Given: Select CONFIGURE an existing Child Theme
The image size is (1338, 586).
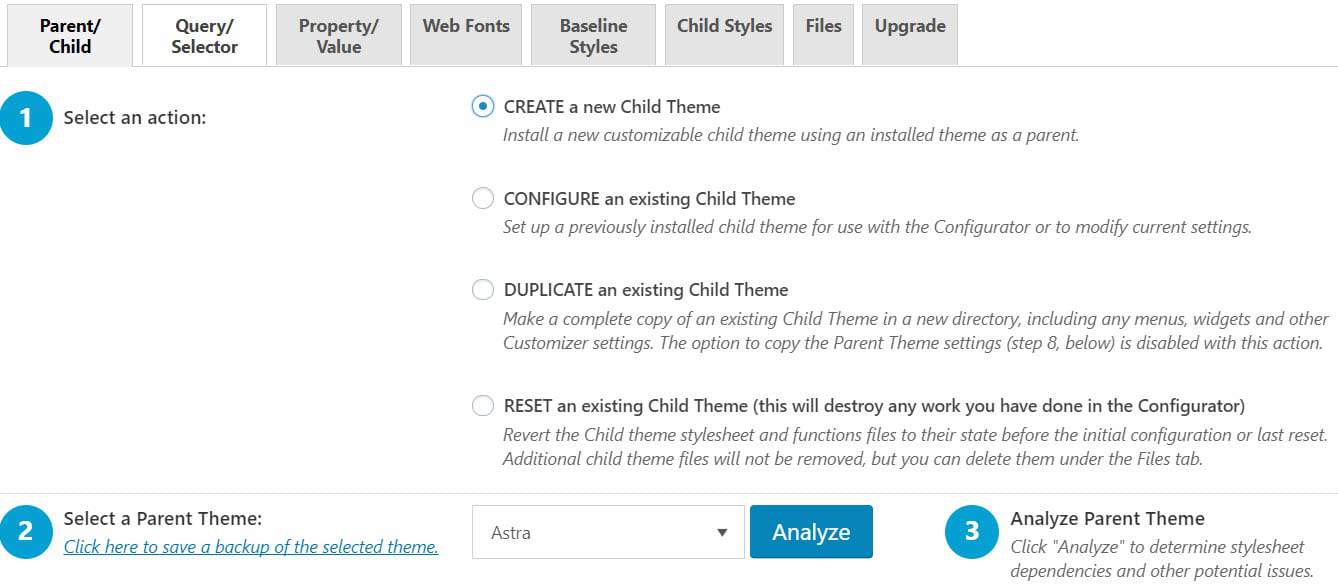Looking at the screenshot, I should coord(483,198).
